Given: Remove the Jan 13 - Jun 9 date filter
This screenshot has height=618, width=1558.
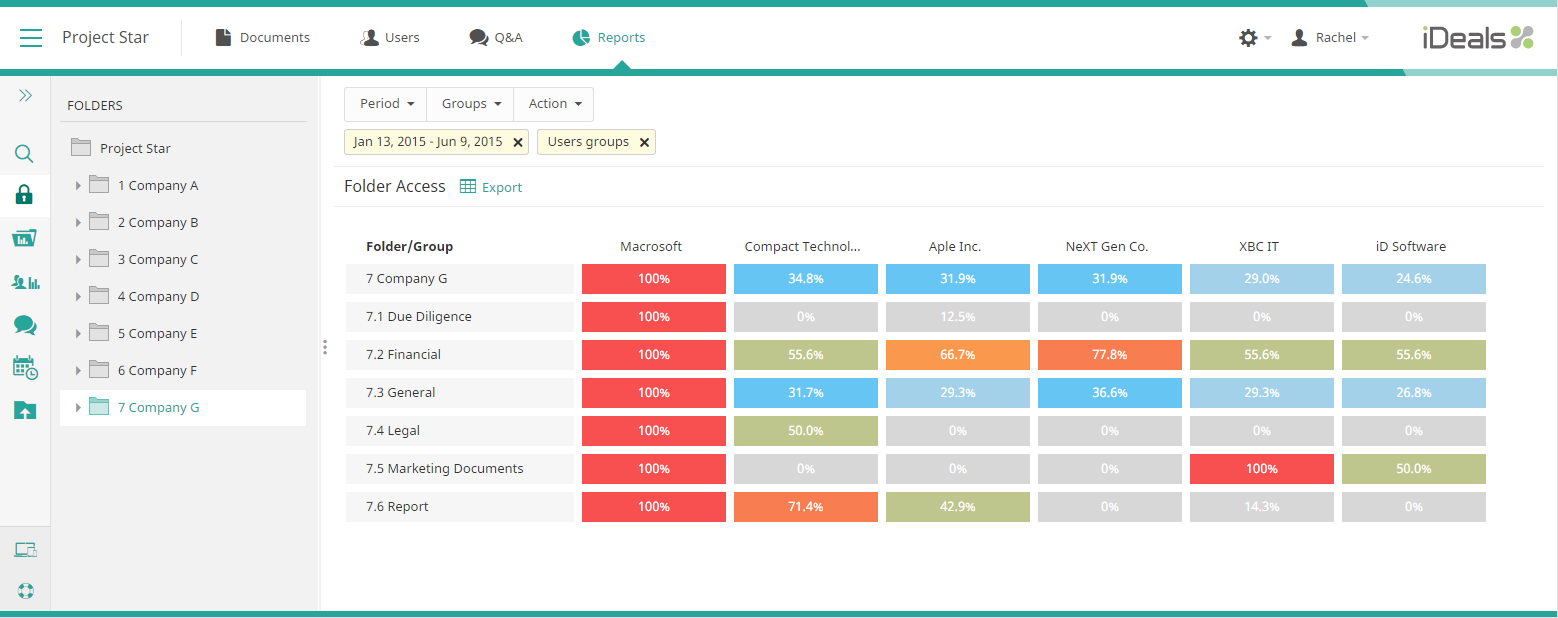Looking at the screenshot, I should coord(517,142).
